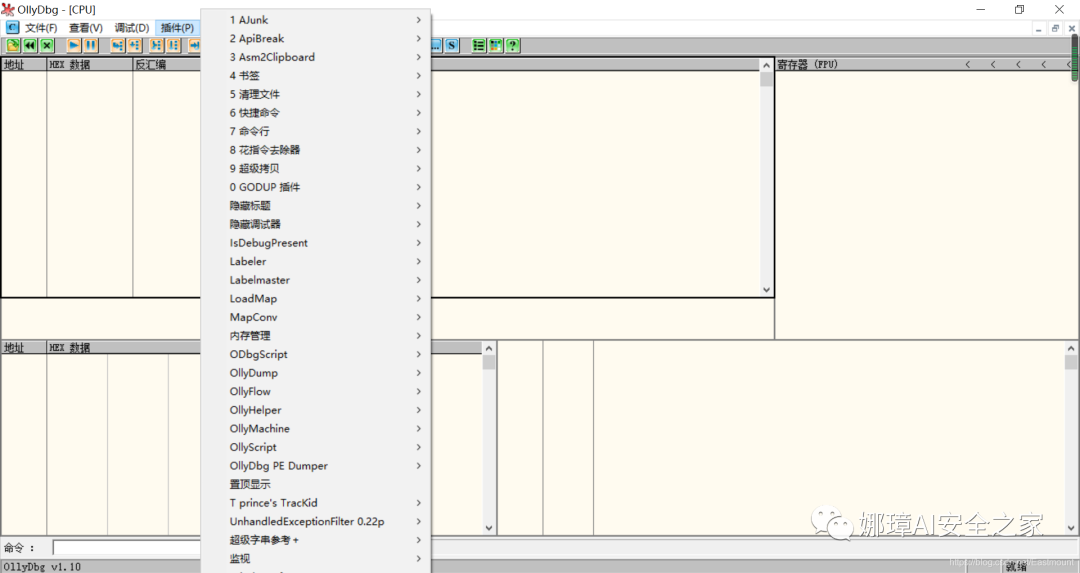The width and height of the screenshot is (1080, 573).
Task: Open the Source window S icon
Action: pos(452,45)
